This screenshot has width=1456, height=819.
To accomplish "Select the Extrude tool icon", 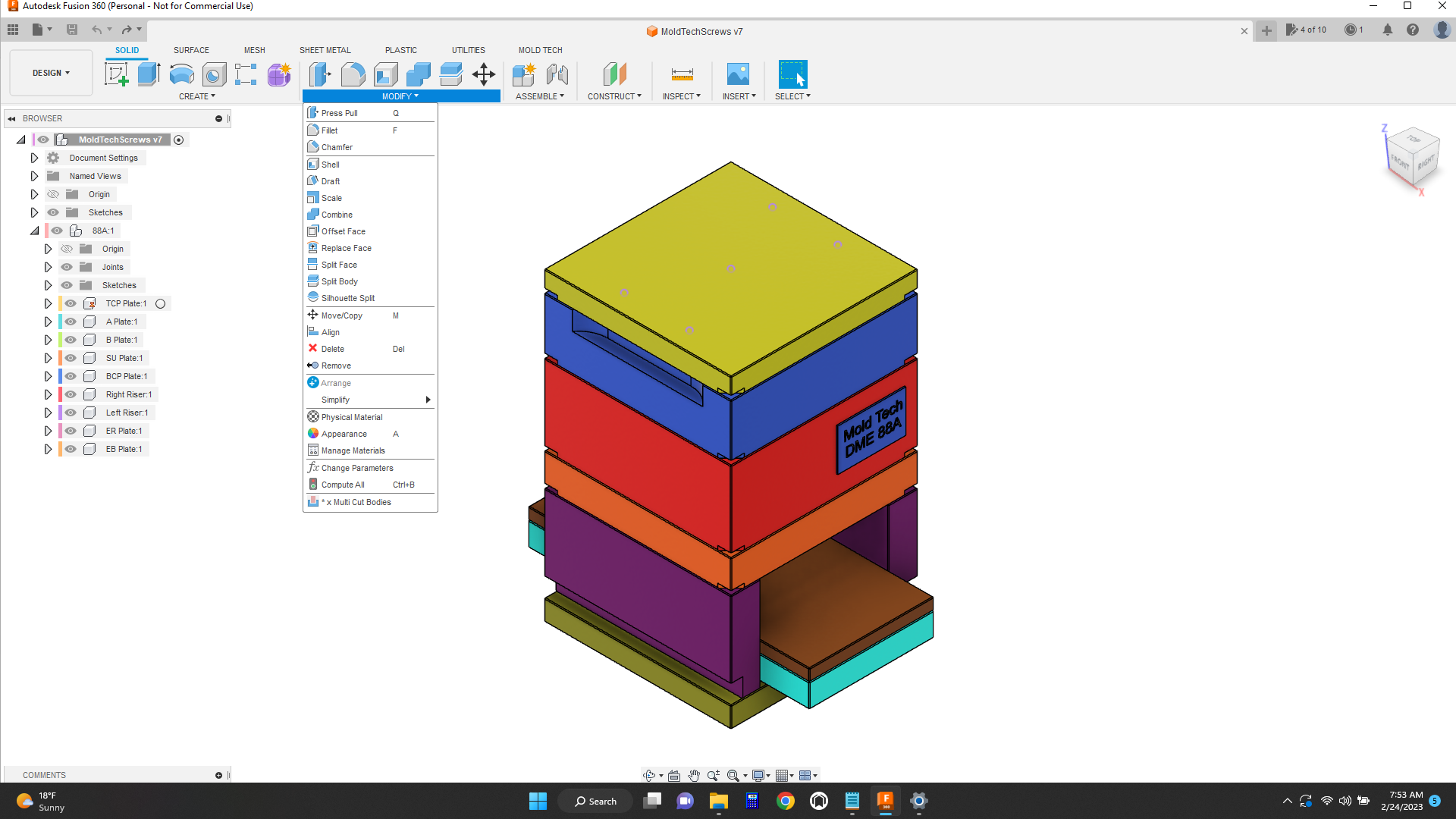I will point(149,74).
